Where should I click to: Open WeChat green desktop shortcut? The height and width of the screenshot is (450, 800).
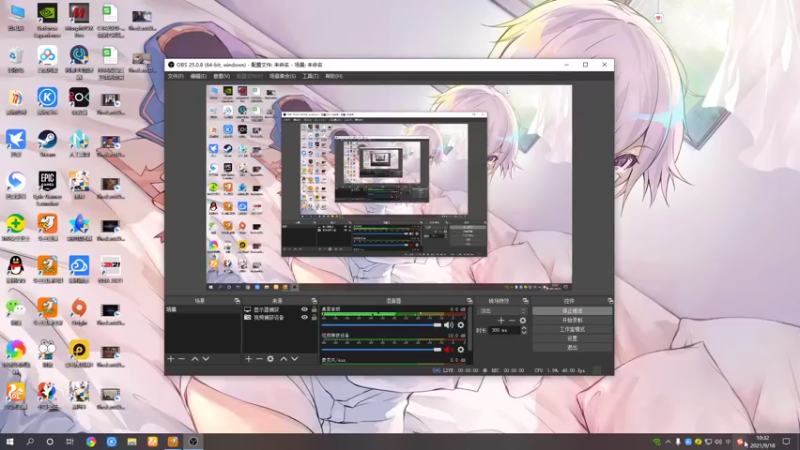pyautogui.click(x=16, y=311)
